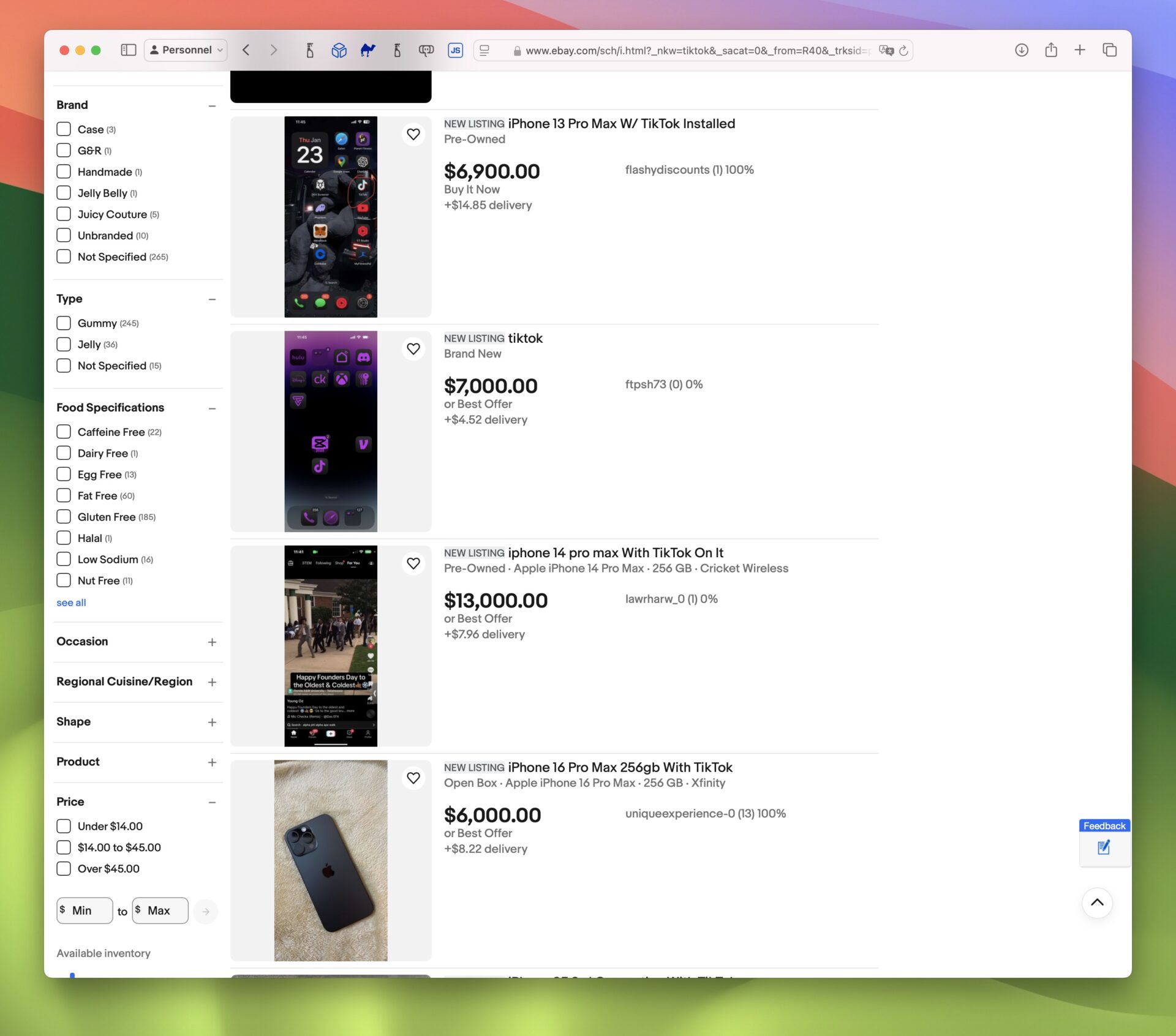Click scroll-to-top arrow button
The height and width of the screenshot is (1036, 1176).
1096,903
